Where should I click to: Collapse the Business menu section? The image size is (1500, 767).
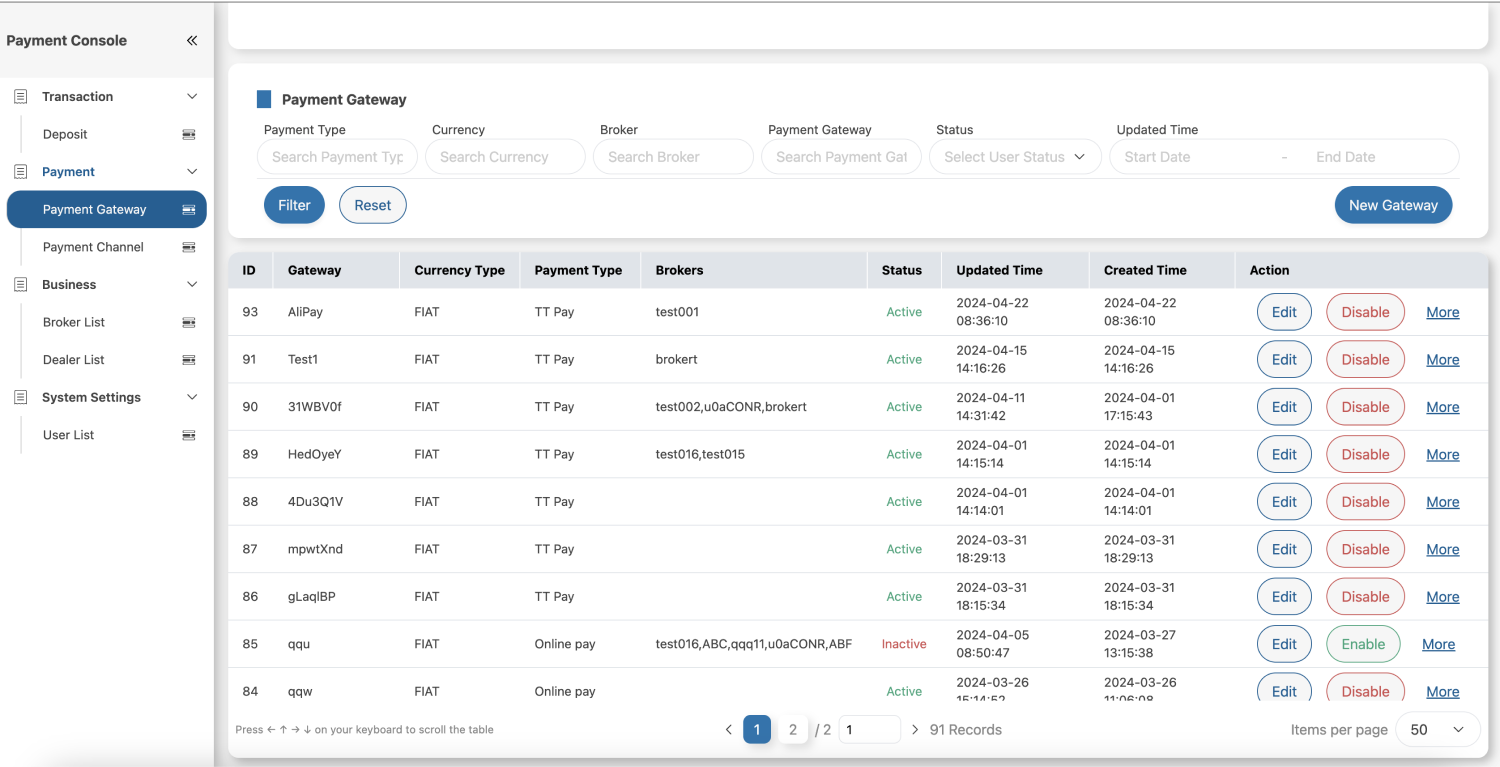click(192, 285)
